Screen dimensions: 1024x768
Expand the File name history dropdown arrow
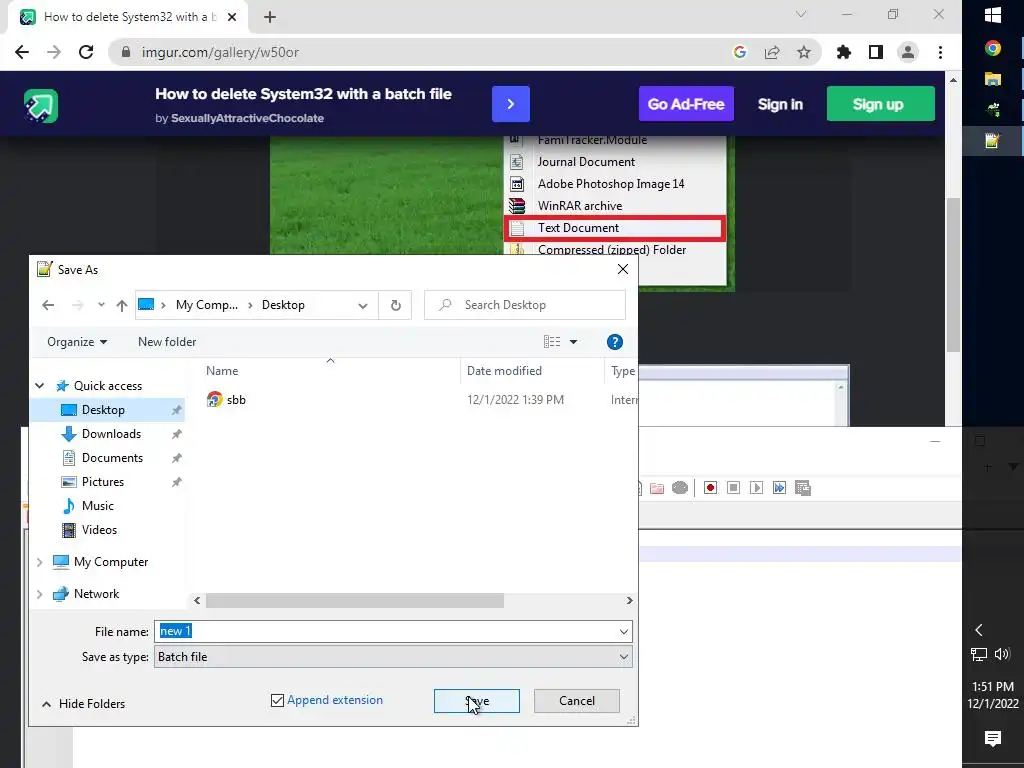click(624, 632)
